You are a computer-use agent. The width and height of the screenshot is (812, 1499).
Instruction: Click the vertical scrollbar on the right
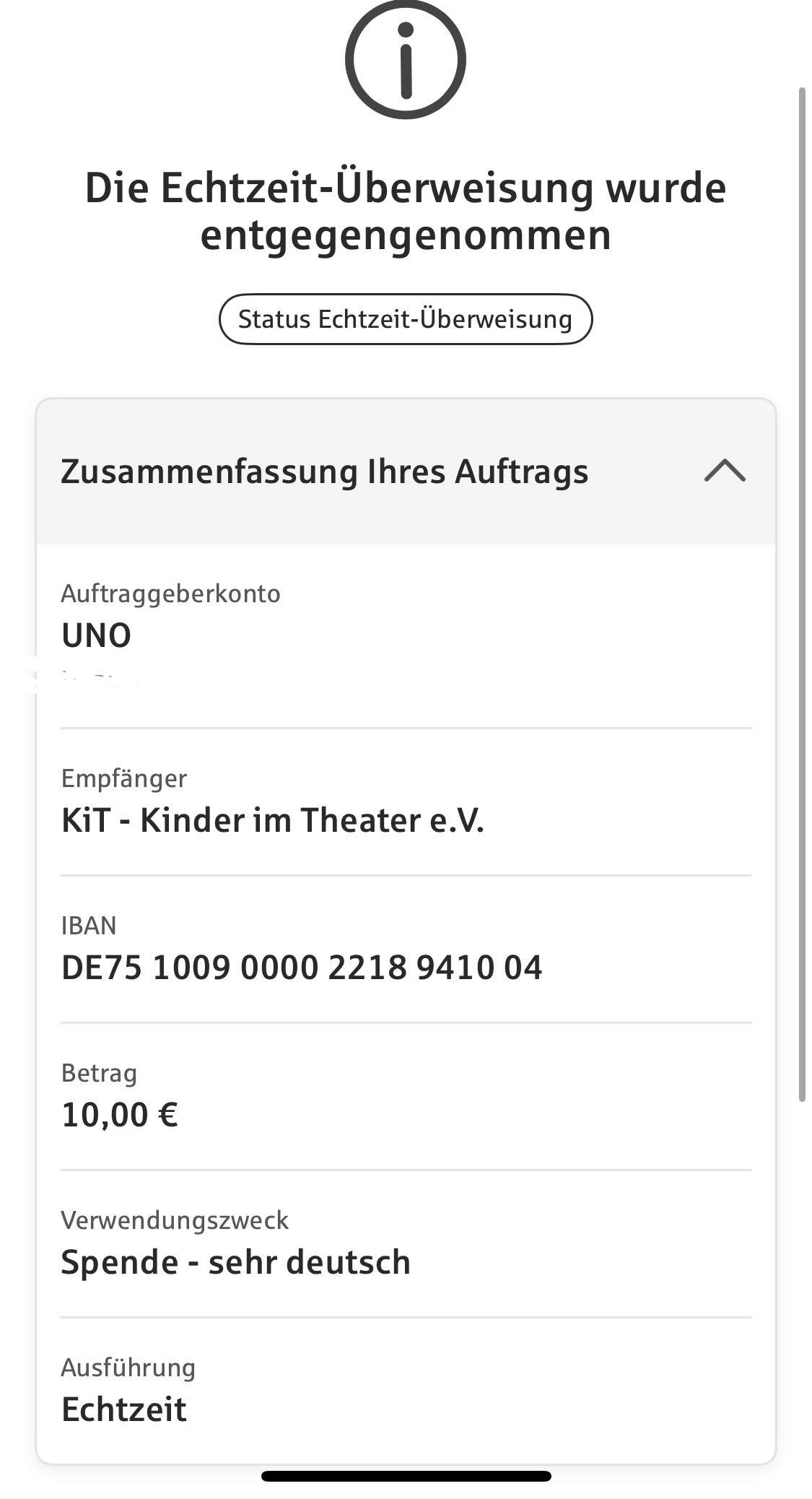(x=801, y=594)
